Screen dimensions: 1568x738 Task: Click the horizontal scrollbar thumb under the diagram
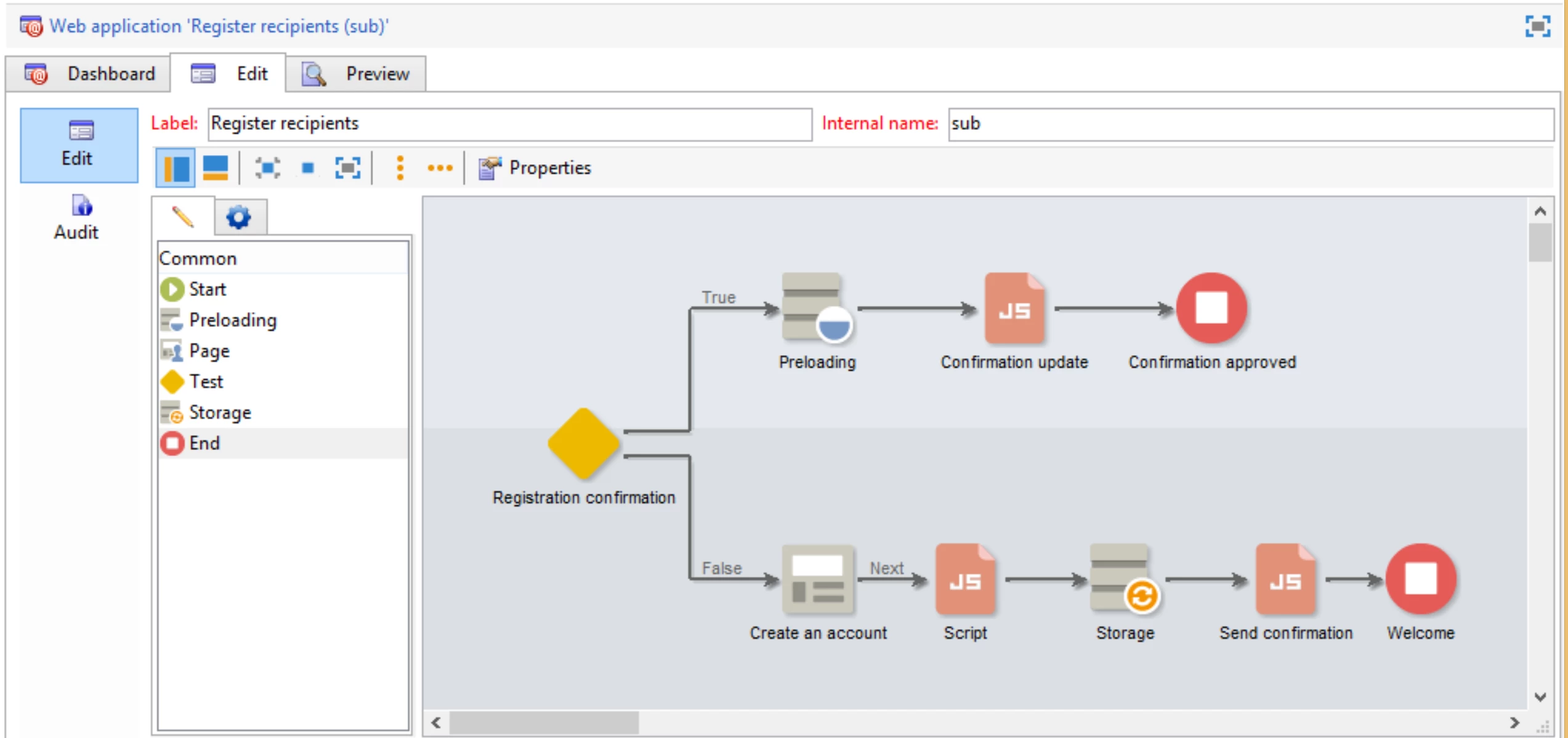(x=543, y=723)
